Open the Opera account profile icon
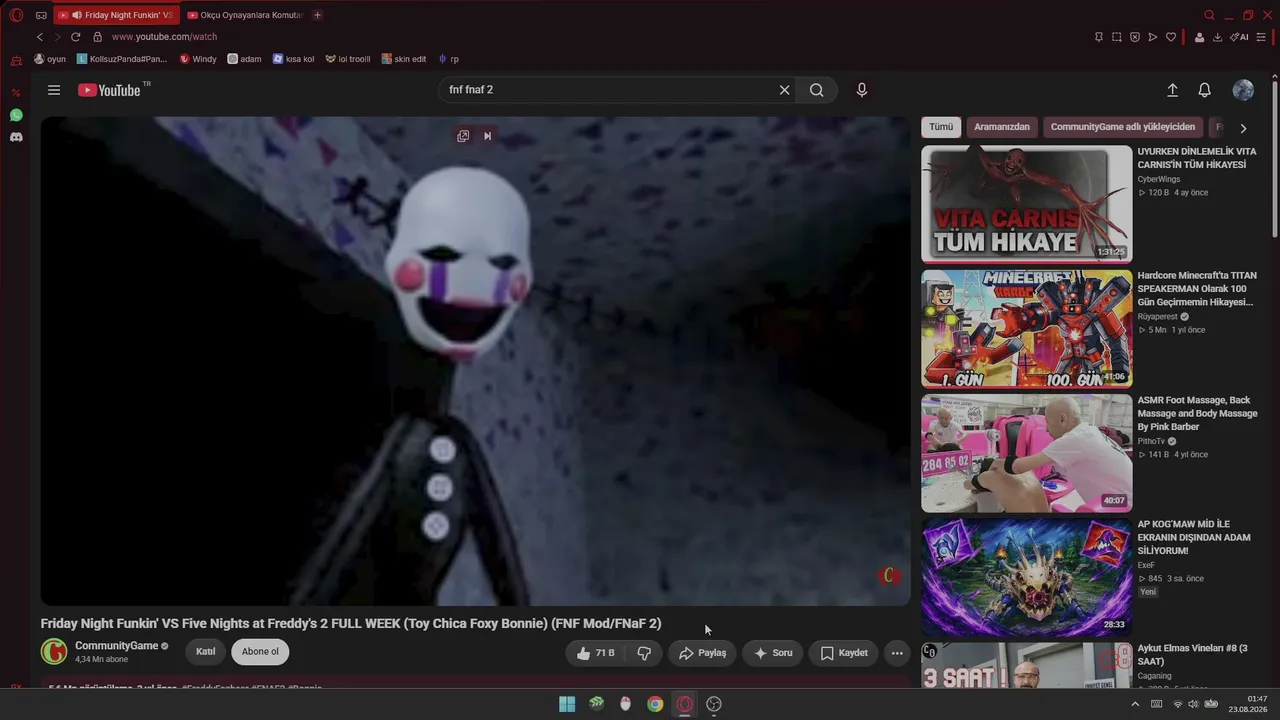Screen dimensions: 1280x720 [1199, 37]
